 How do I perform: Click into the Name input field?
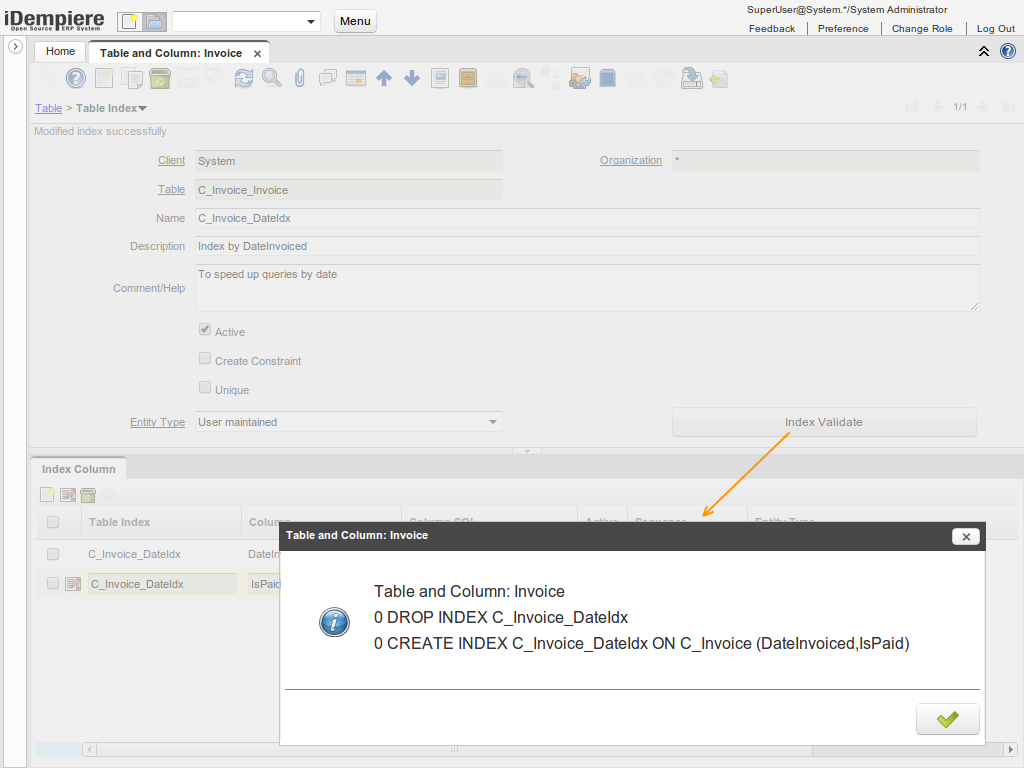(x=586, y=218)
